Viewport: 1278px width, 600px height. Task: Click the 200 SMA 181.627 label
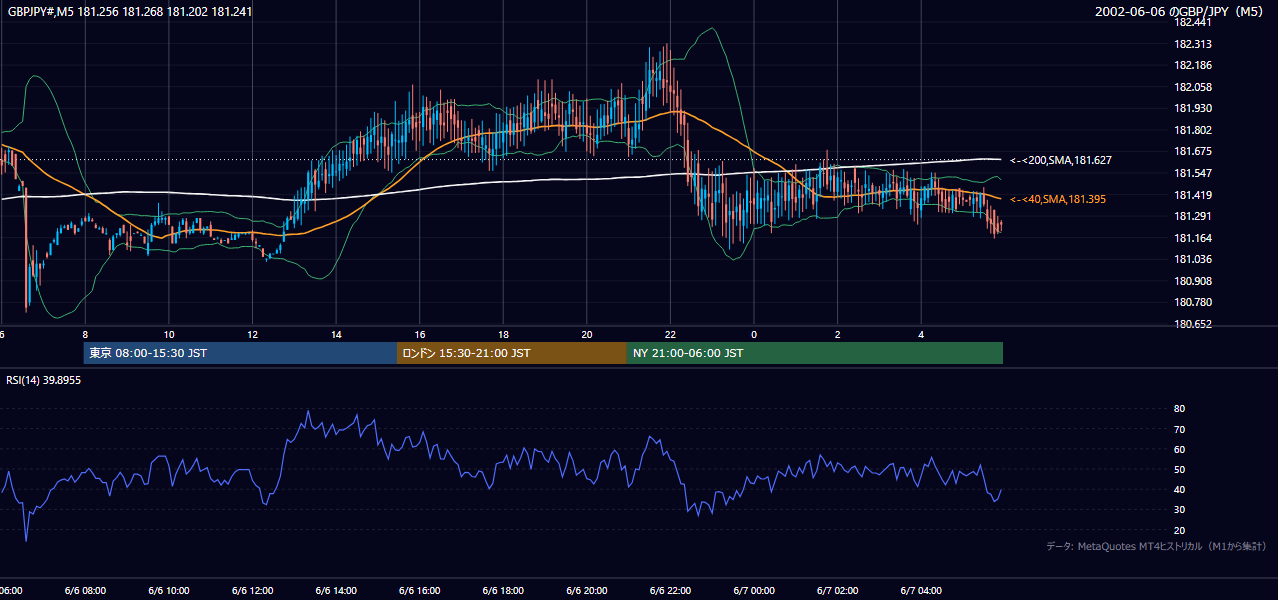click(x=1061, y=160)
